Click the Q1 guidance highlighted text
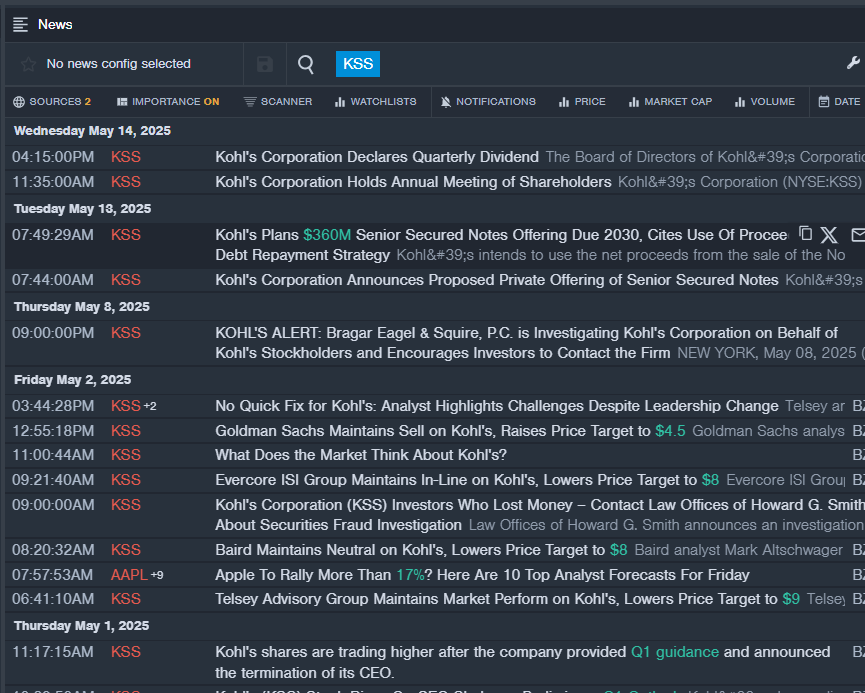Viewport: 865px width, 693px height. point(675,652)
